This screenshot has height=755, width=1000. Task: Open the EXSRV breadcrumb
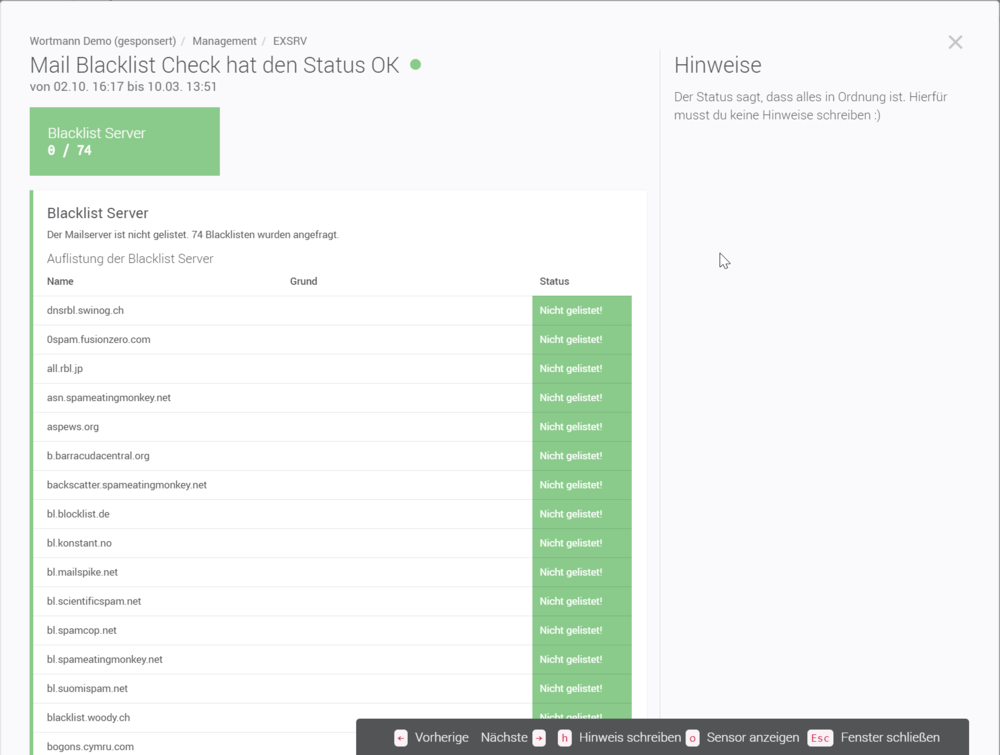290,41
